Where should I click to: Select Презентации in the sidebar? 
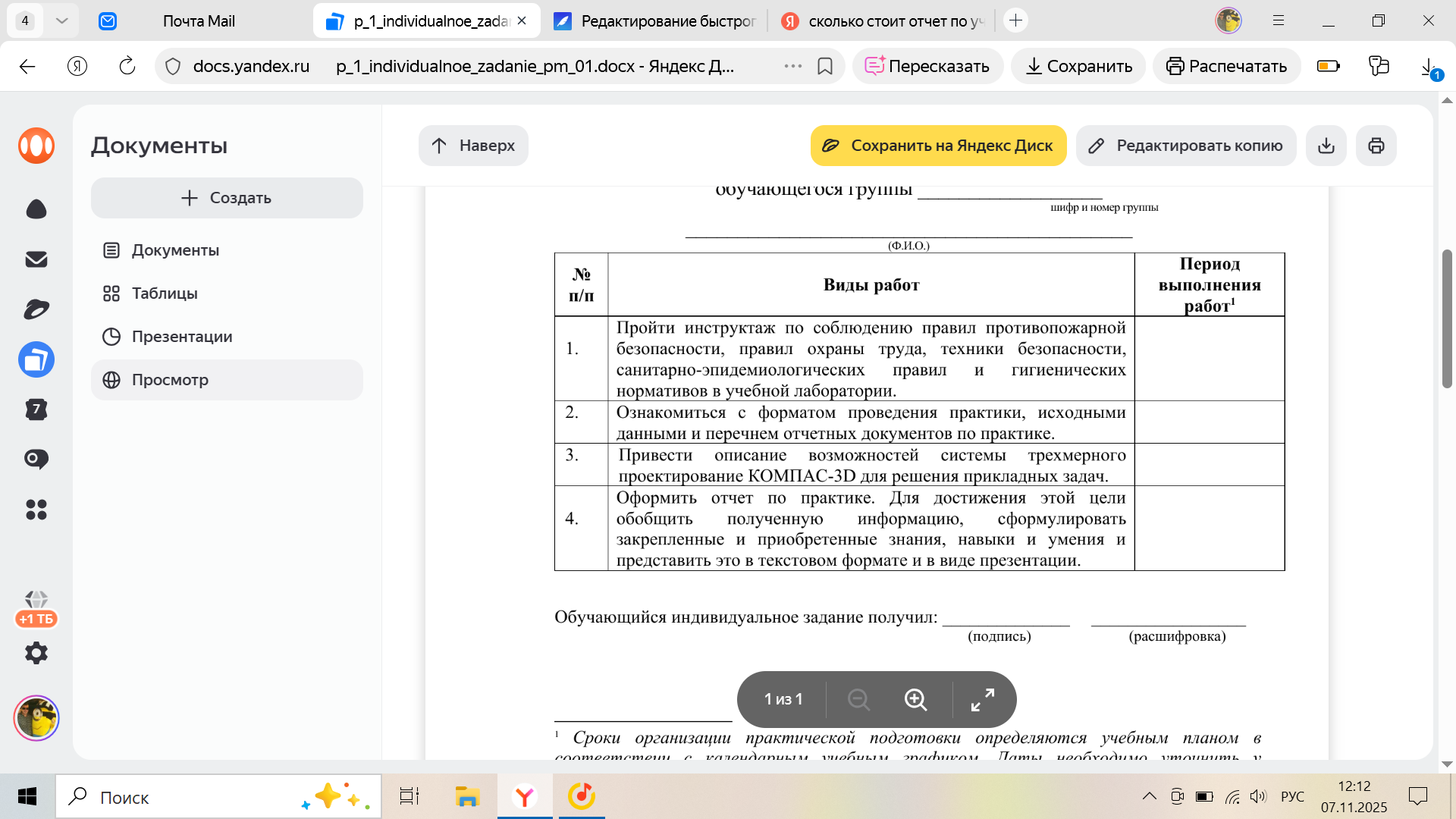click(x=182, y=337)
